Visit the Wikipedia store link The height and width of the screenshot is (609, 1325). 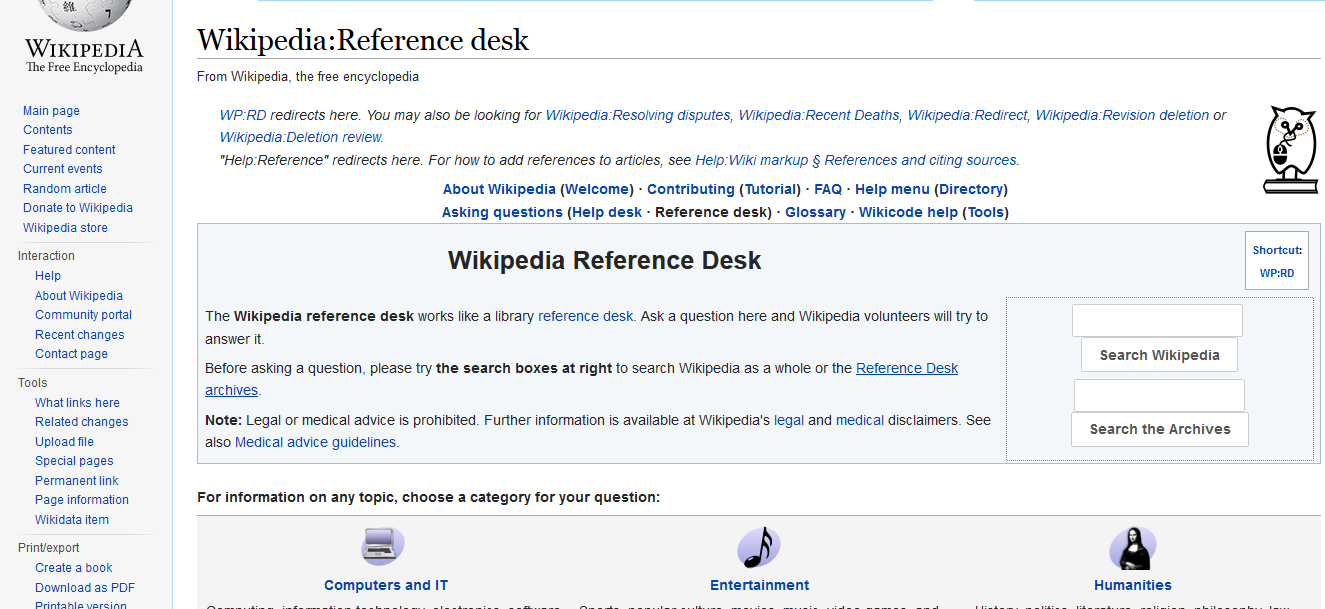pyautogui.click(x=65, y=228)
